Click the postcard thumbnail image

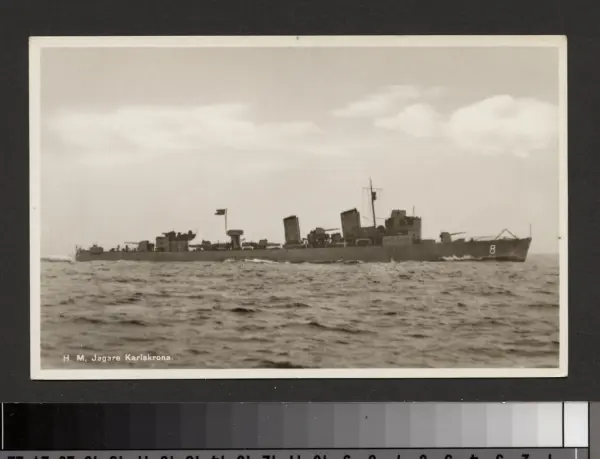pyautogui.click(x=298, y=207)
